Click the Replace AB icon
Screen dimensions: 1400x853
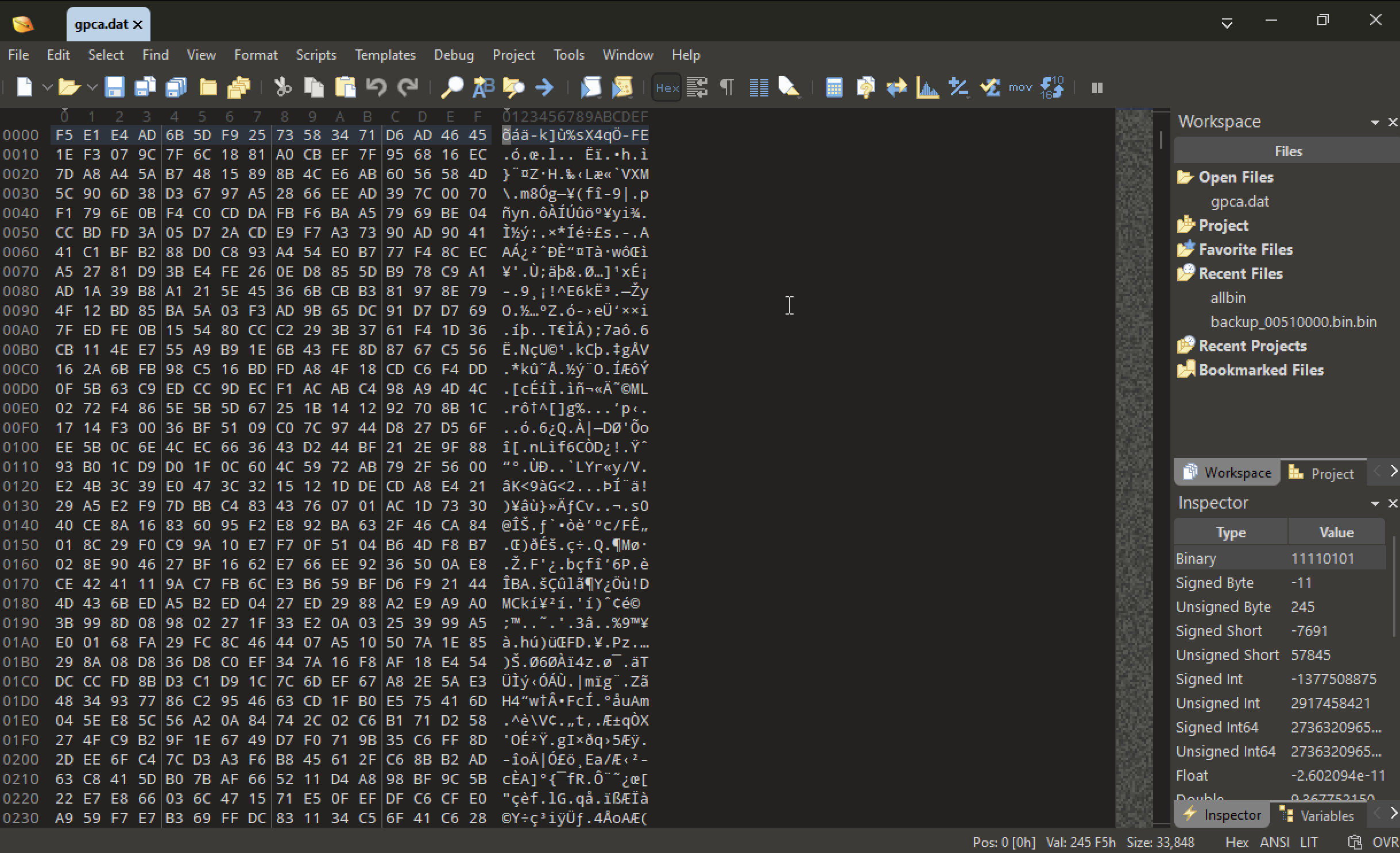tap(483, 88)
